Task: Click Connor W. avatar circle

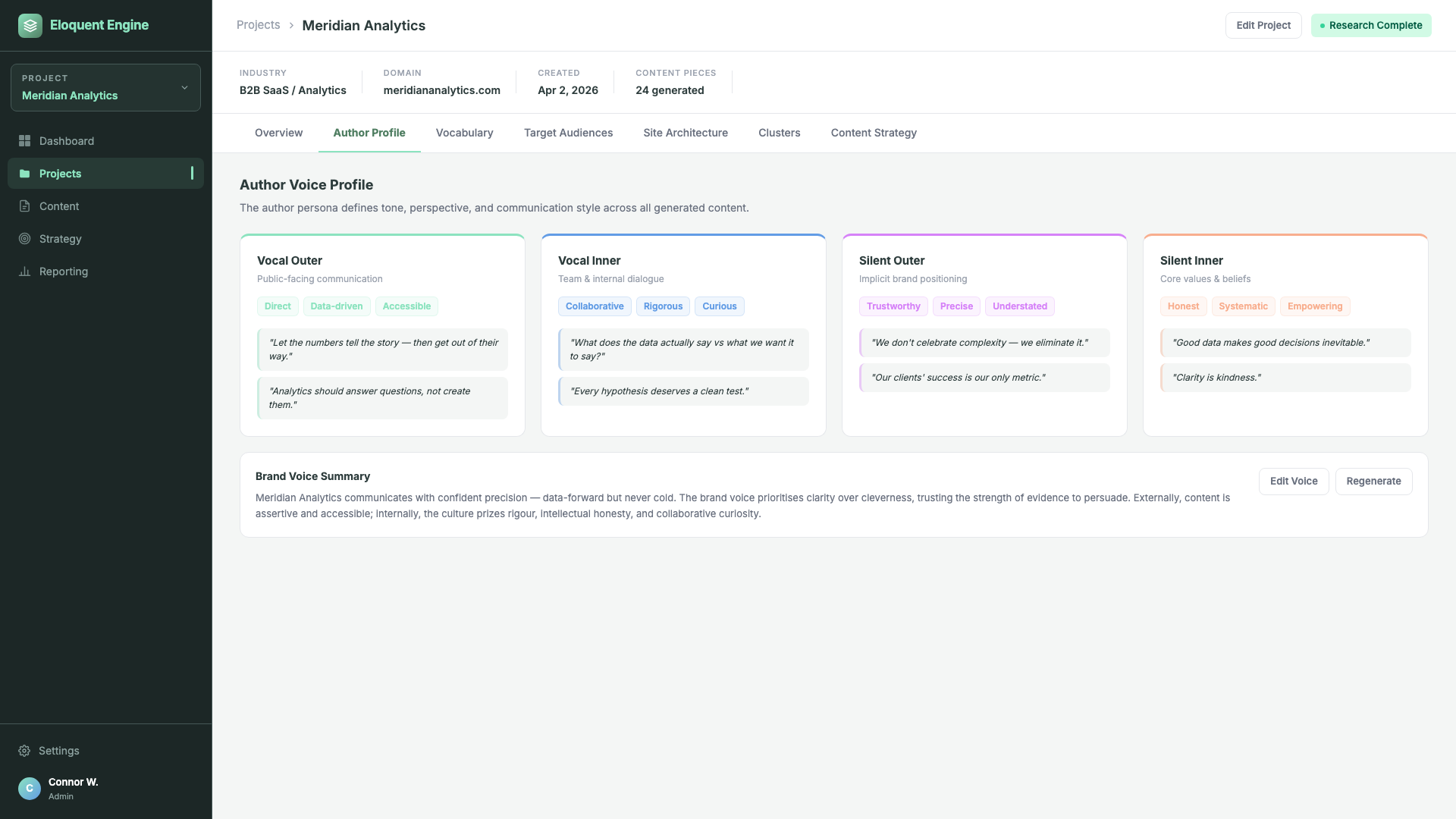Action: (x=30, y=789)
